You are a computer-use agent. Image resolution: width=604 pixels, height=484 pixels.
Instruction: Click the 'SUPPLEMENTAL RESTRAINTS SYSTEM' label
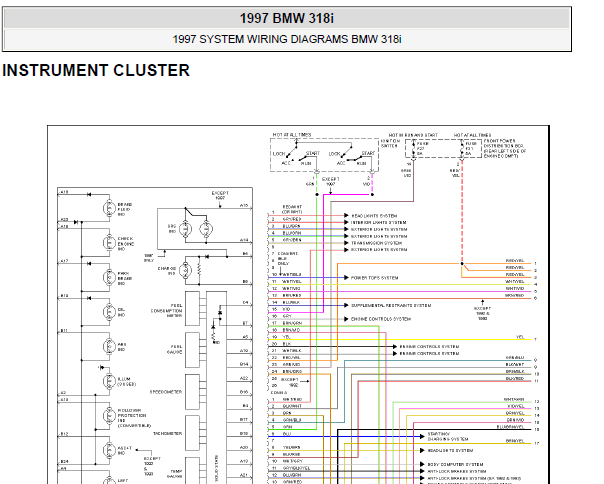tap(391, 306)
